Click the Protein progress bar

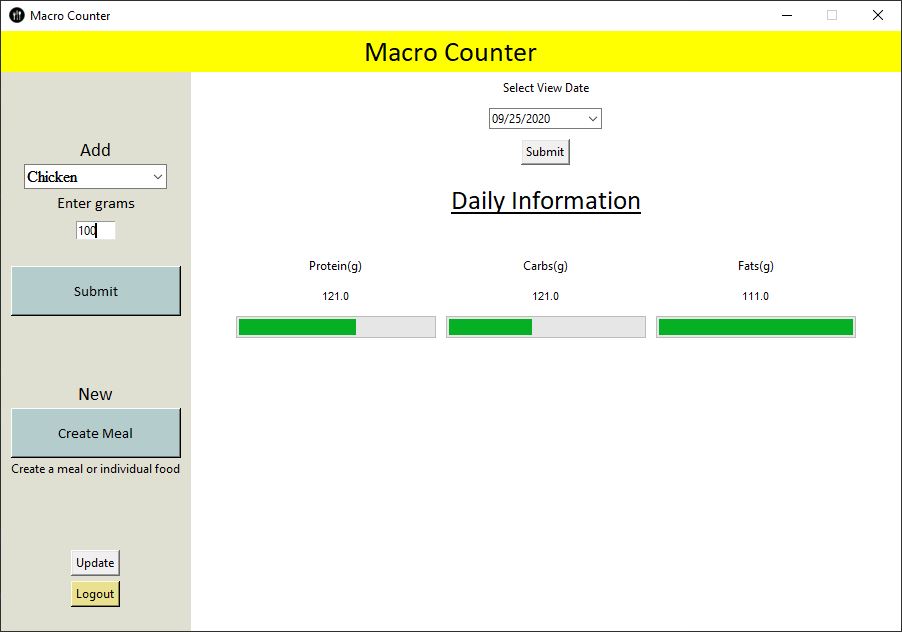coord(336,327)
